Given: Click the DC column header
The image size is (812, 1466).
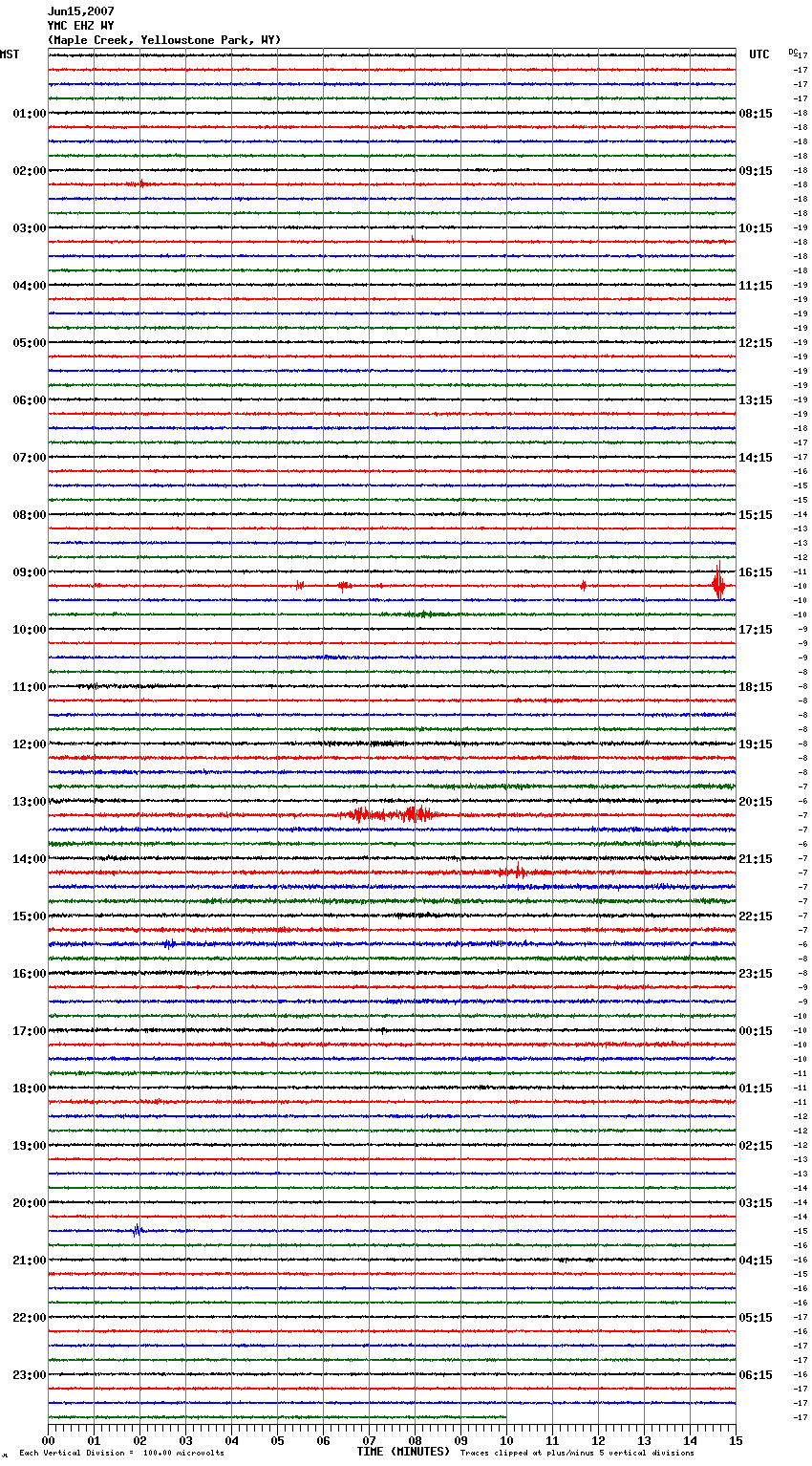Looking at the screenshot, I should 793,52.
